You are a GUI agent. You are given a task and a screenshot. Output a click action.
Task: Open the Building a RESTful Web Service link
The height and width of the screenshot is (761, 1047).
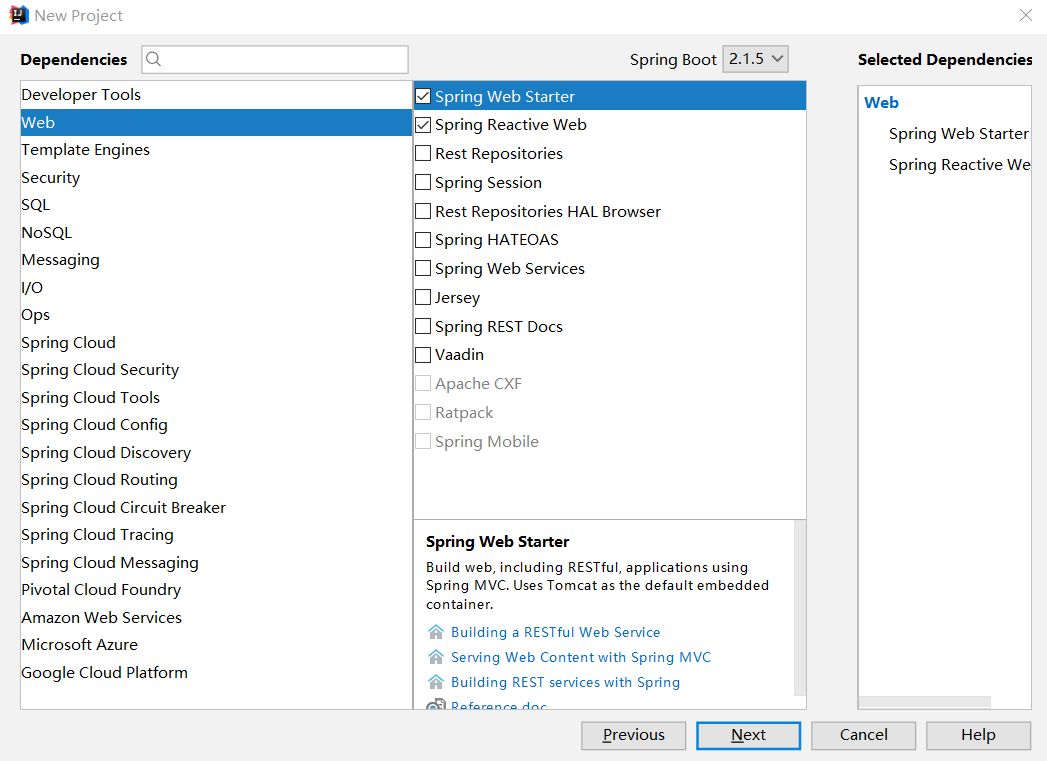click(x=556, y=632)
